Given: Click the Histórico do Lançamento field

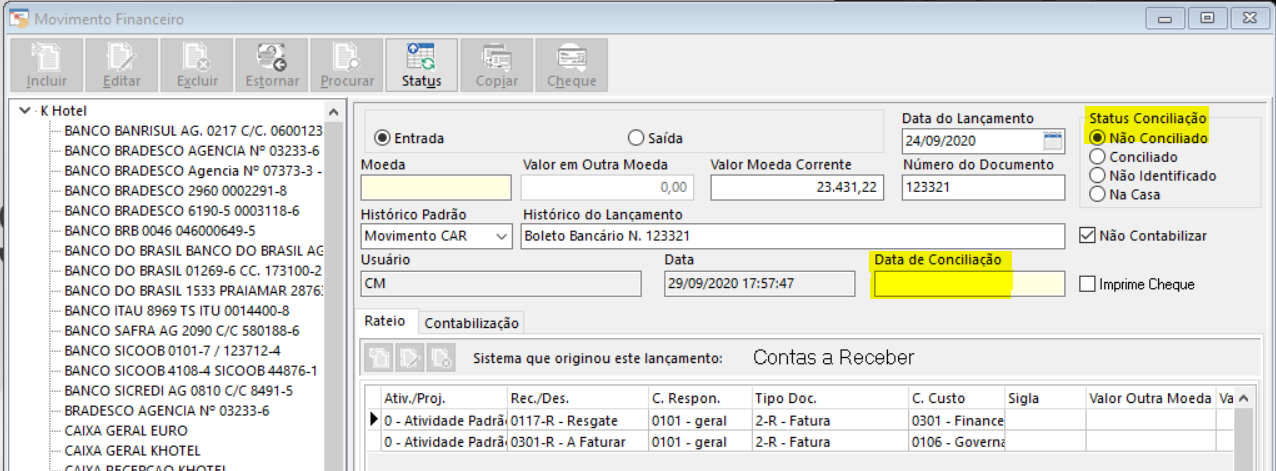Looking at the screenshot, I should click(793, 236).
